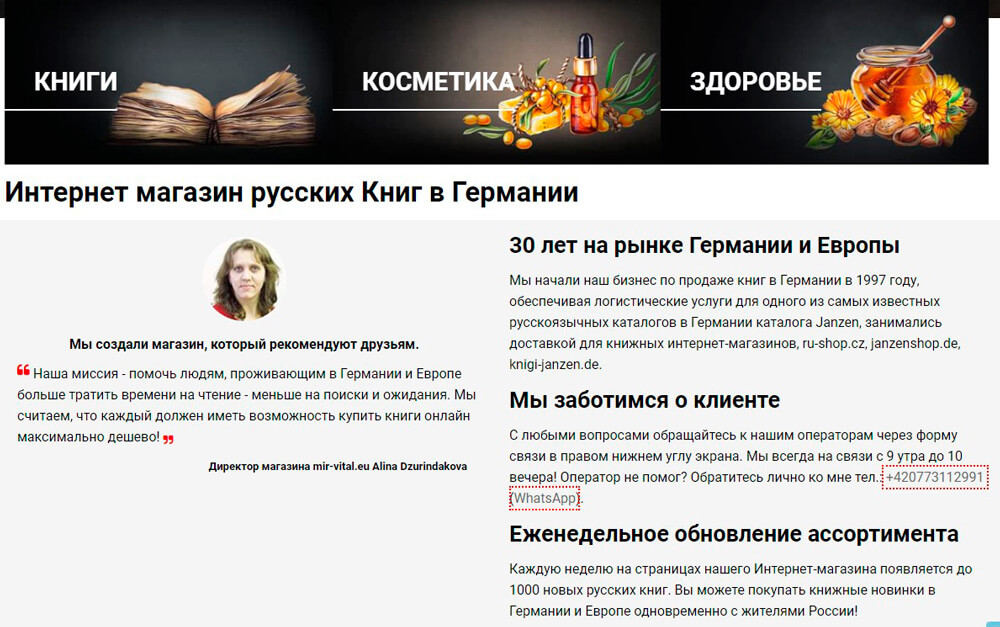Viewport: 1000px width, 627px height.
Task: Click the bold "Мы создали магазин" slogan
Action: (x=243, y=343)
